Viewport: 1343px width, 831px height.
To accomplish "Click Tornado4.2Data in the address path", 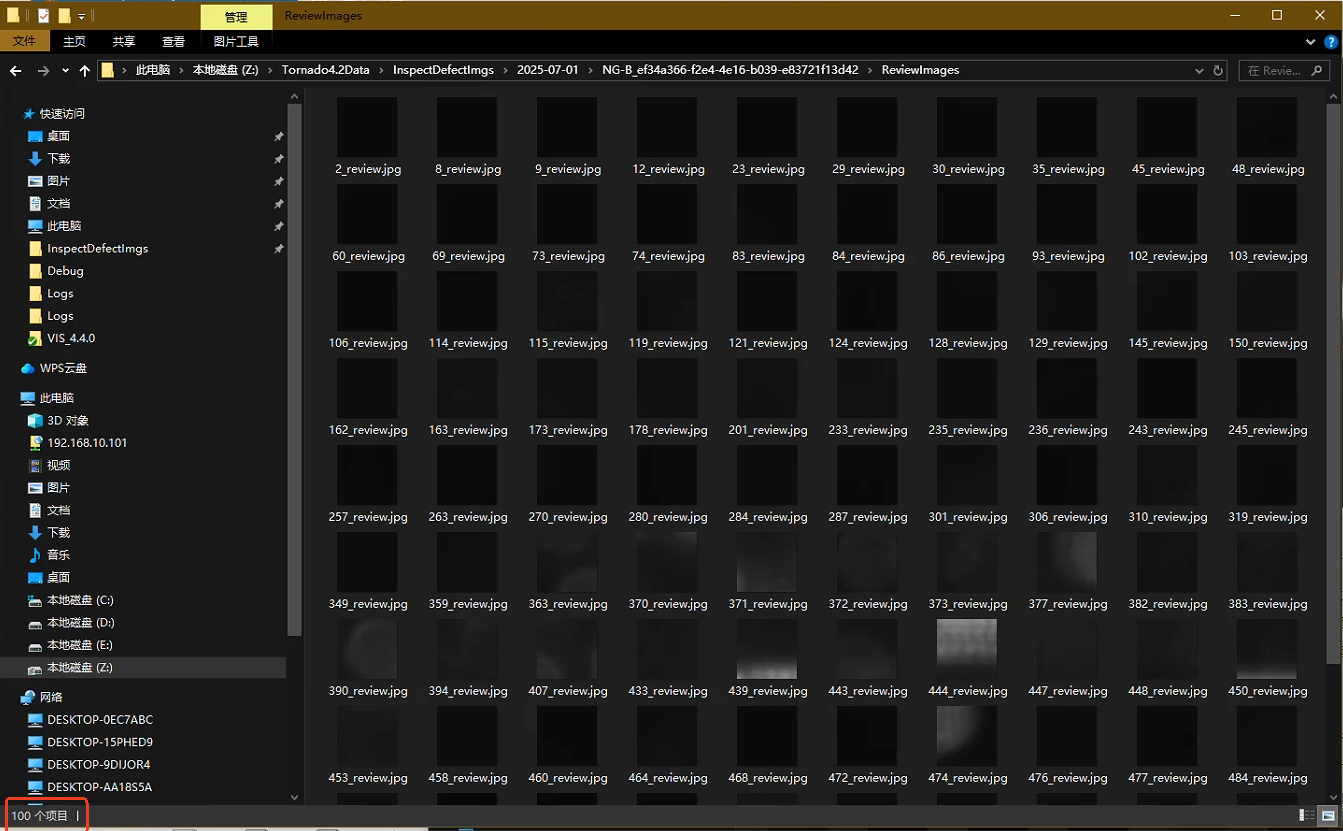I will click(325, 70).
